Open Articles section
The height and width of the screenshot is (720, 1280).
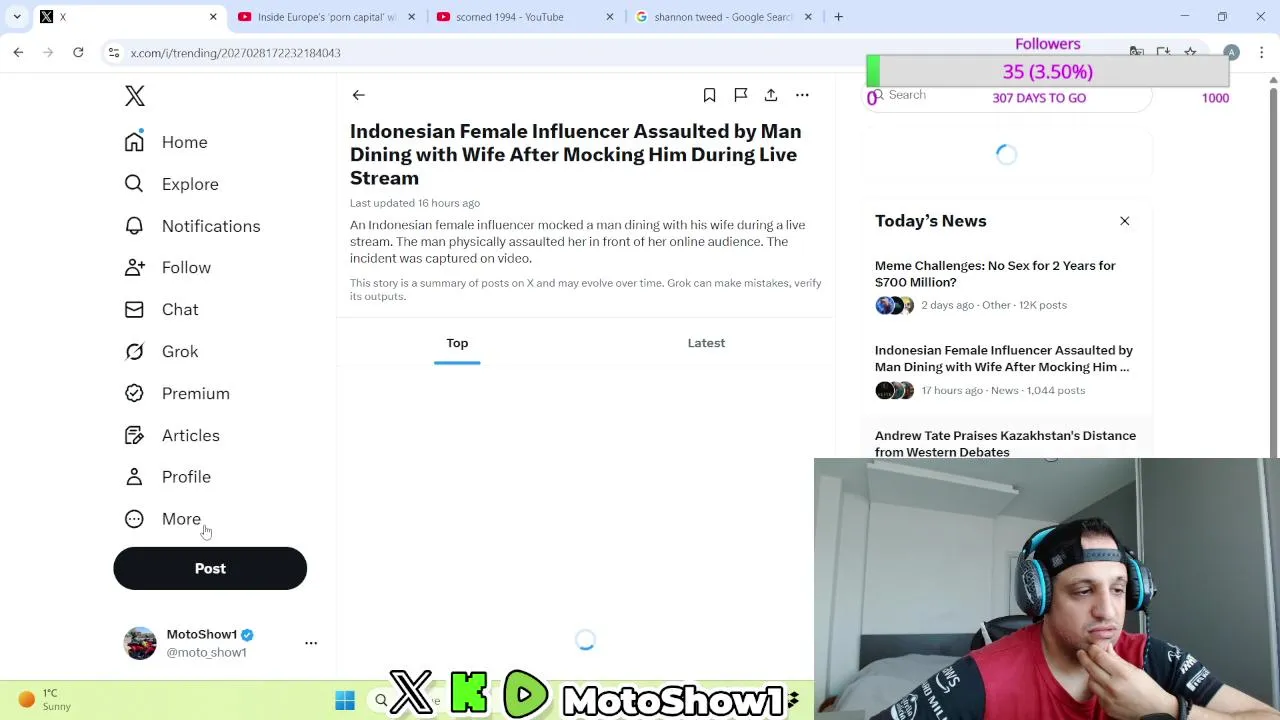(x=172, y=435)
